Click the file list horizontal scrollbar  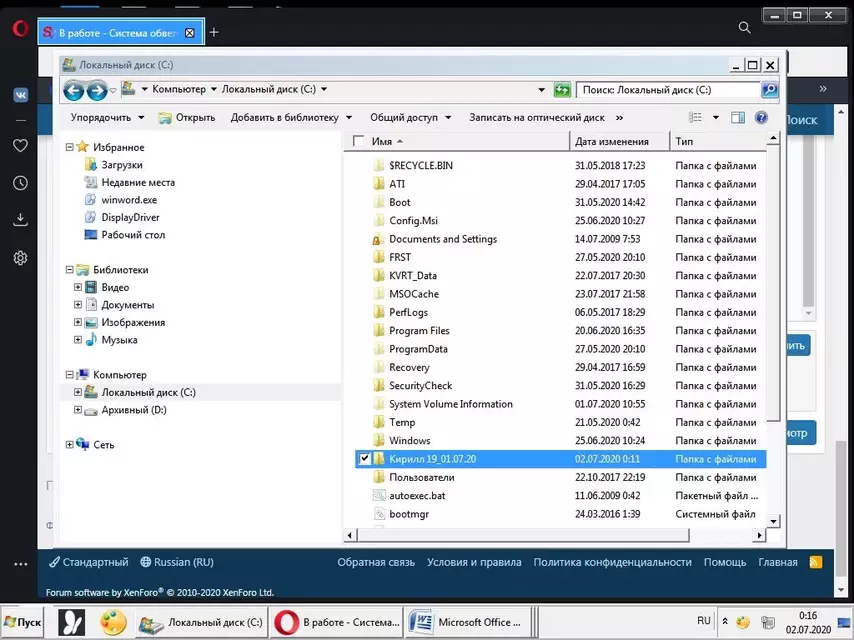[x=523, y=535]
